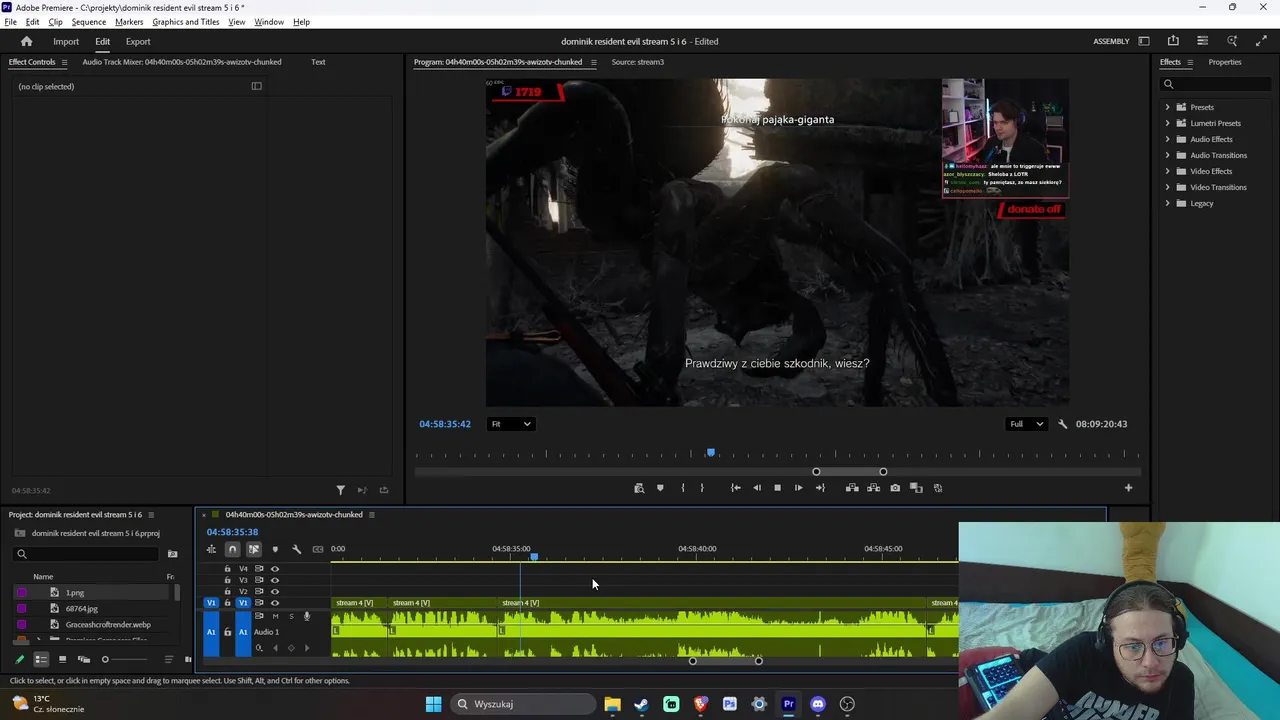Toggle Snap in Timeline magnet icon
This screenshot has width=1280, height=720.
[232, 549]
